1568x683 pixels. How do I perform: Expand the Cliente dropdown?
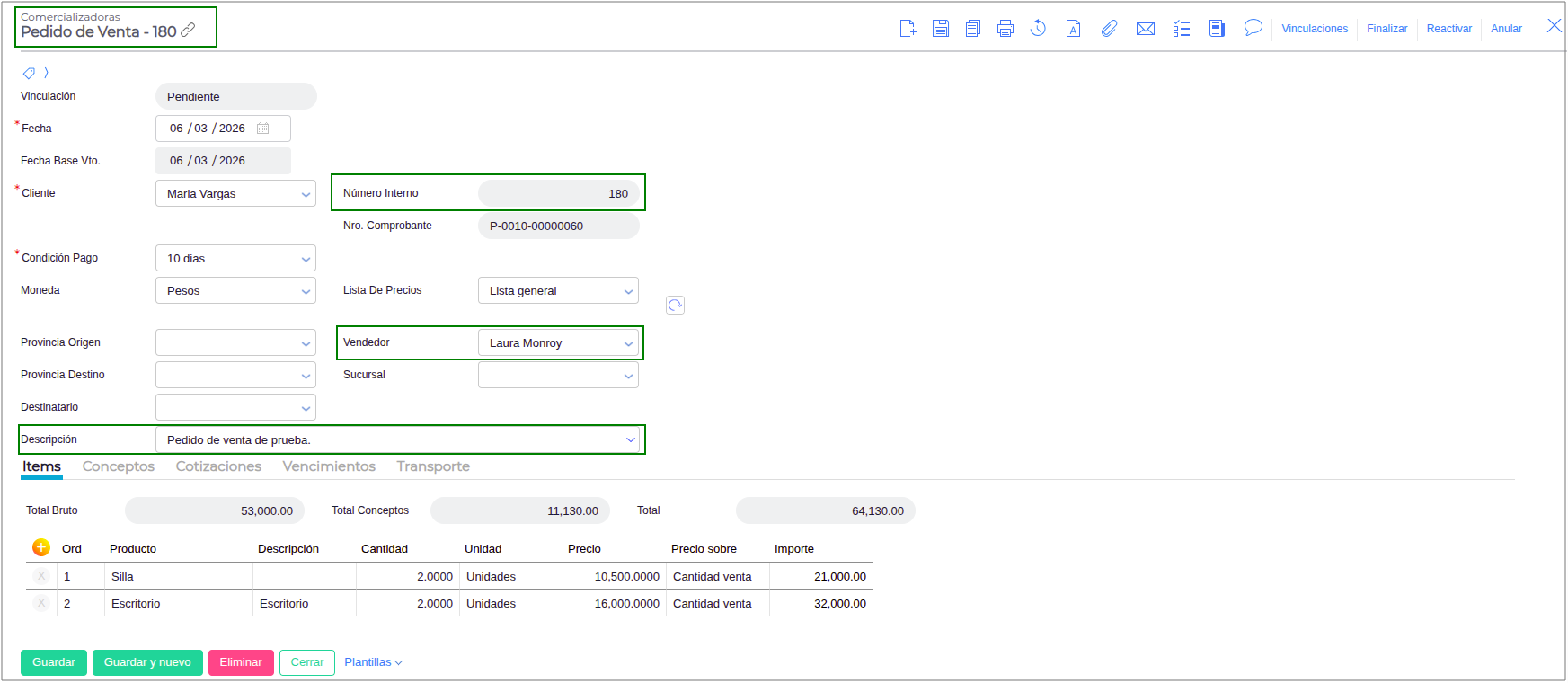pyautogui.click(x=306, y=194)
